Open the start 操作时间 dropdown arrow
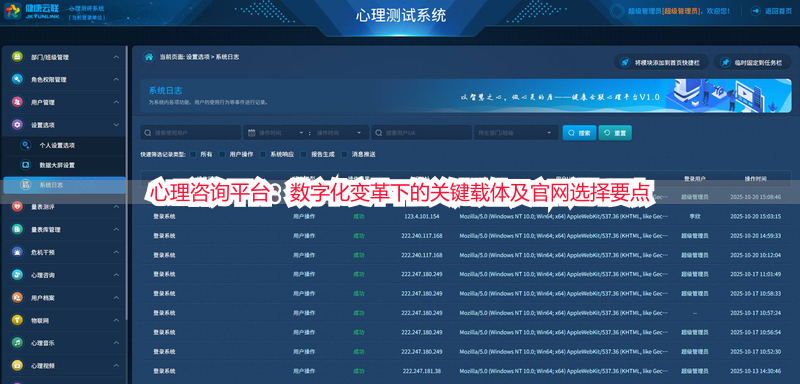This screenshot has height=384, width=800. pos(302,133)
